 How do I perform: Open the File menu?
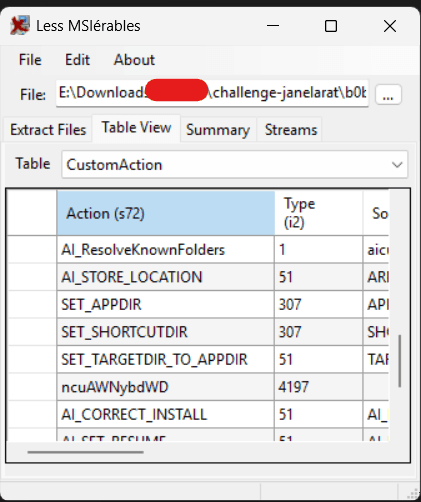click(x=30, y=60)
